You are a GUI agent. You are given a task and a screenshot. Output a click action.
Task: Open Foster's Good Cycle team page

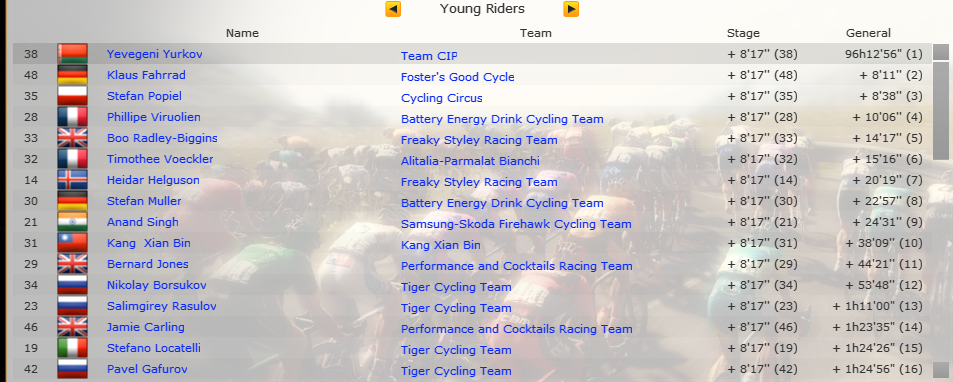457,77
